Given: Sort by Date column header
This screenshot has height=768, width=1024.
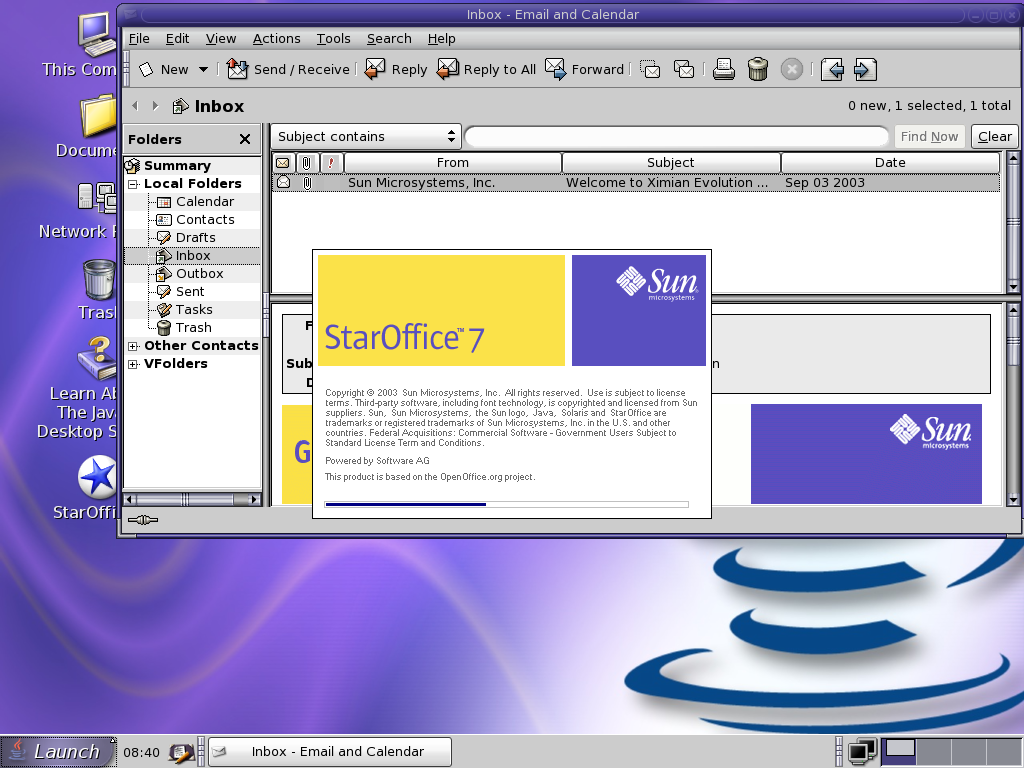Looking at the screenshot, I should coord(890,163).
